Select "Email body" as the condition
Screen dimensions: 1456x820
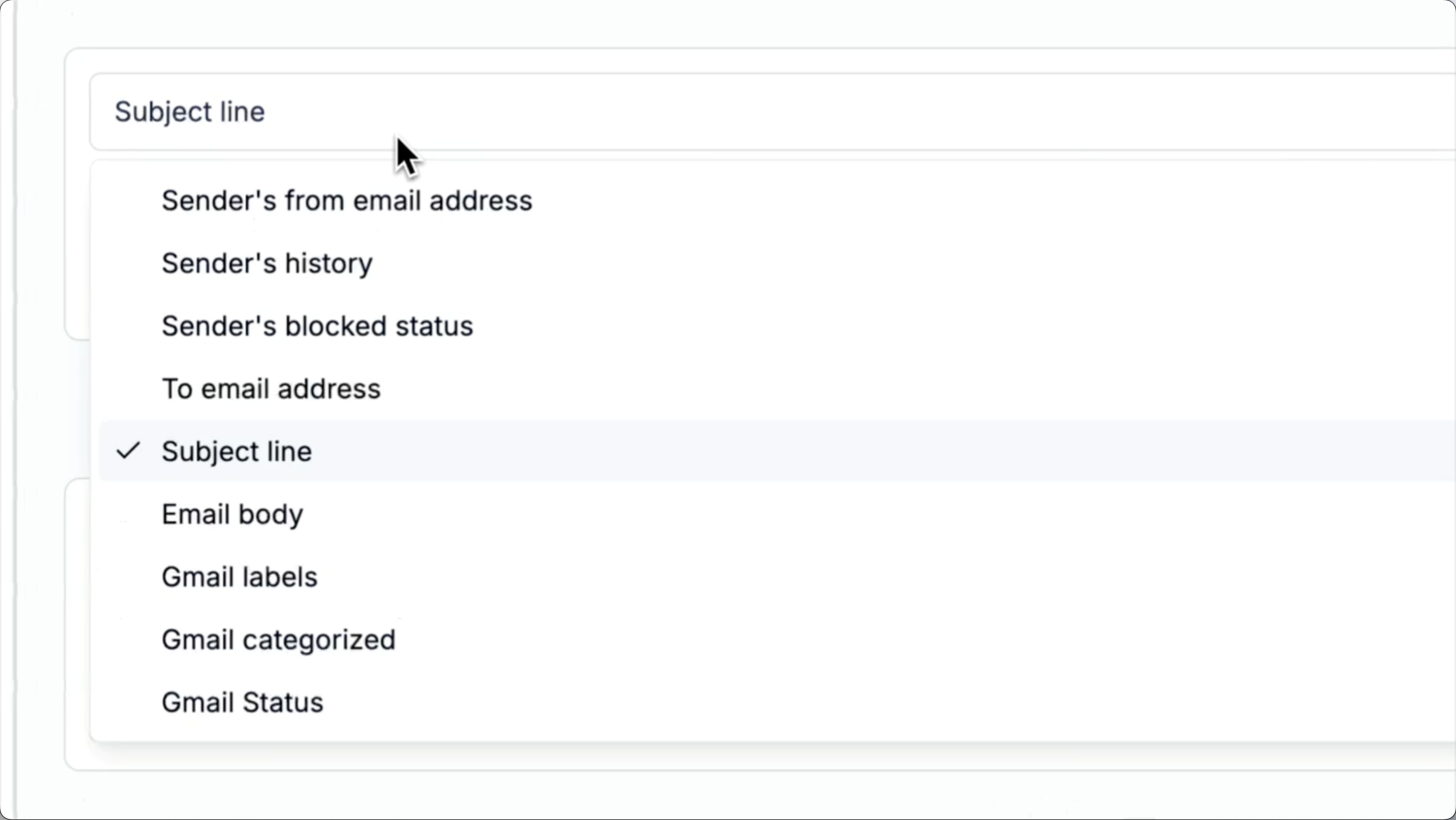click(x=232, y=514)
